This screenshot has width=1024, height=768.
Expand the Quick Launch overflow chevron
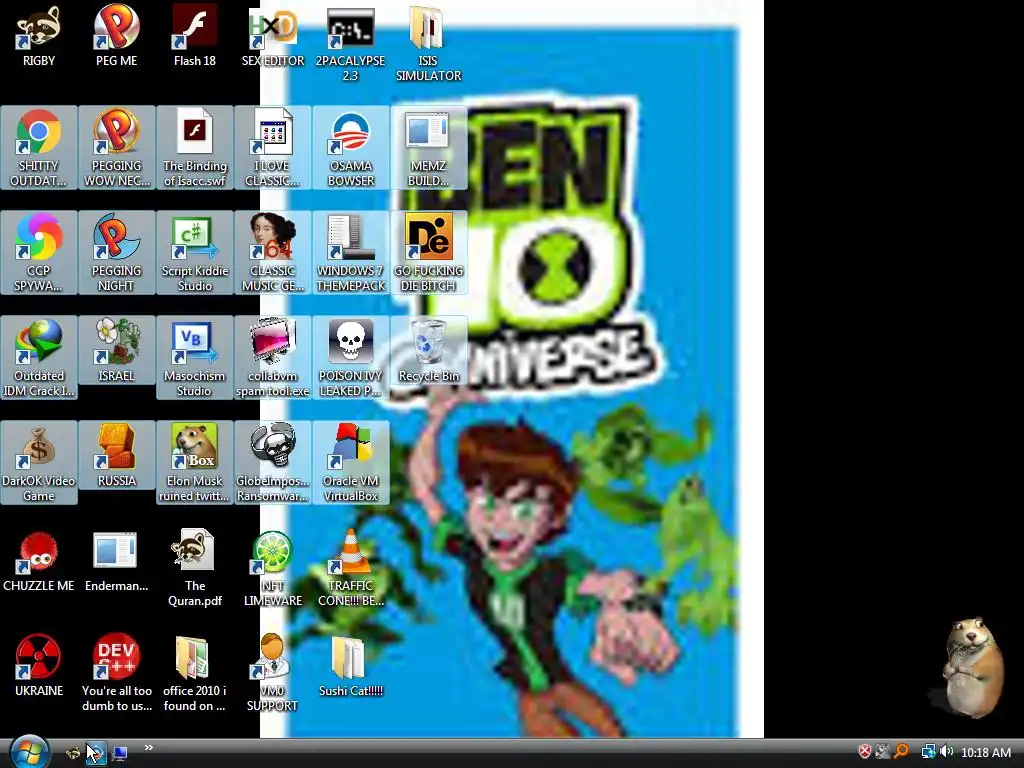click(x=149, y=748)
